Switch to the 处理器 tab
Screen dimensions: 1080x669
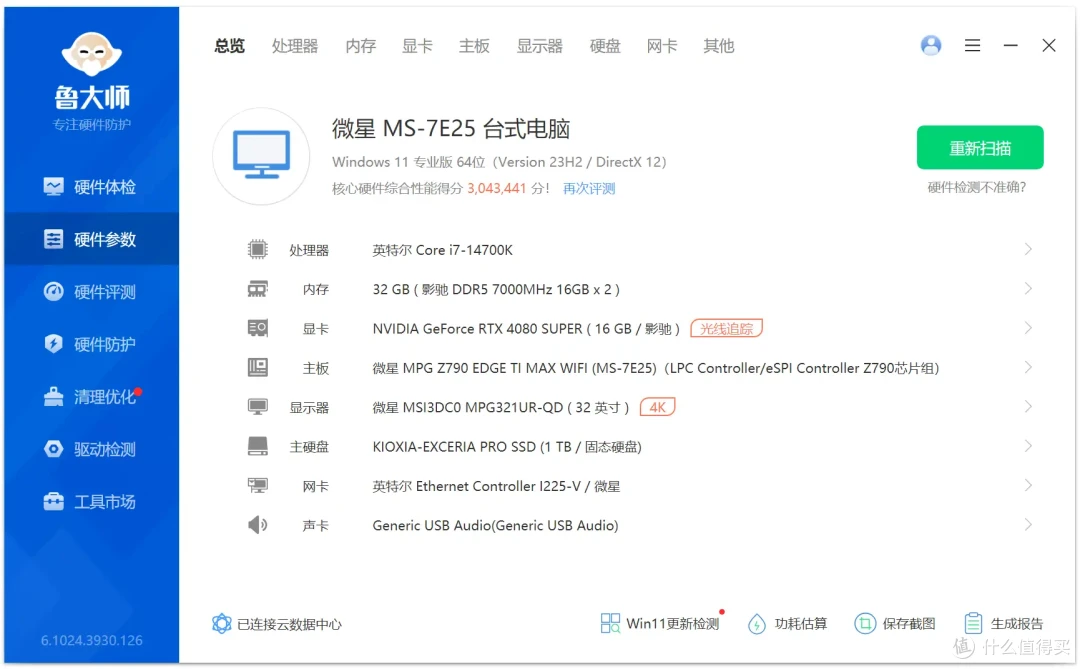pos(295,45)
